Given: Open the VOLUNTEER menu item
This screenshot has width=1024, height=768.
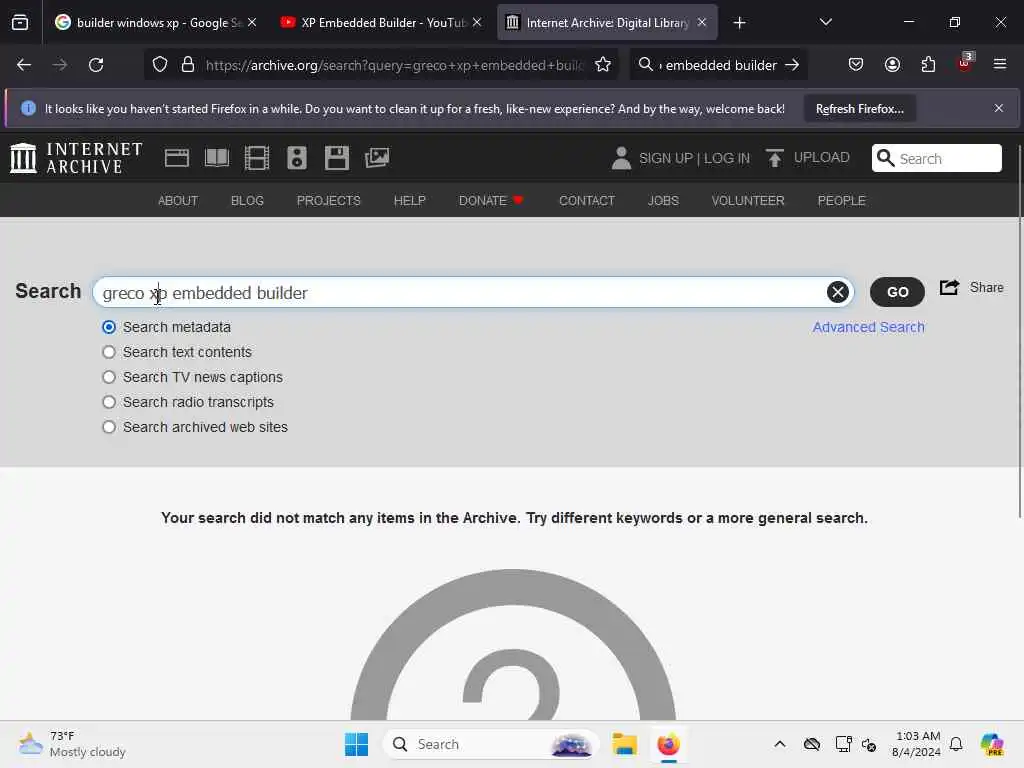Looking at the screenshot, I should click(x=748, y=200).
